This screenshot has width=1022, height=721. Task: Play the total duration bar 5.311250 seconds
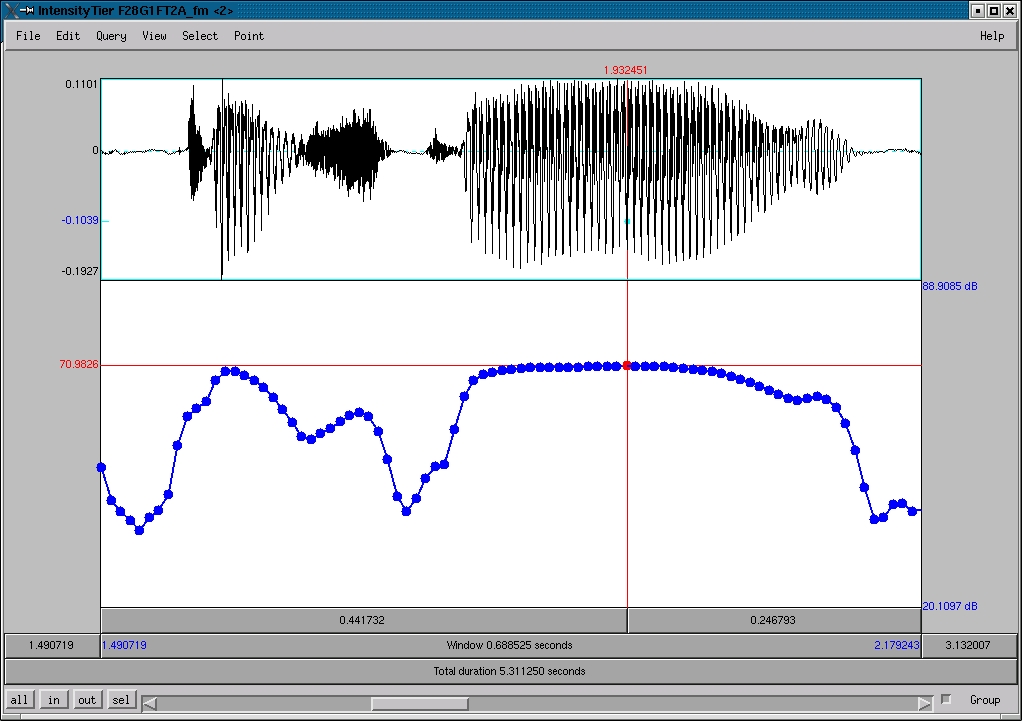coord(510,671)
